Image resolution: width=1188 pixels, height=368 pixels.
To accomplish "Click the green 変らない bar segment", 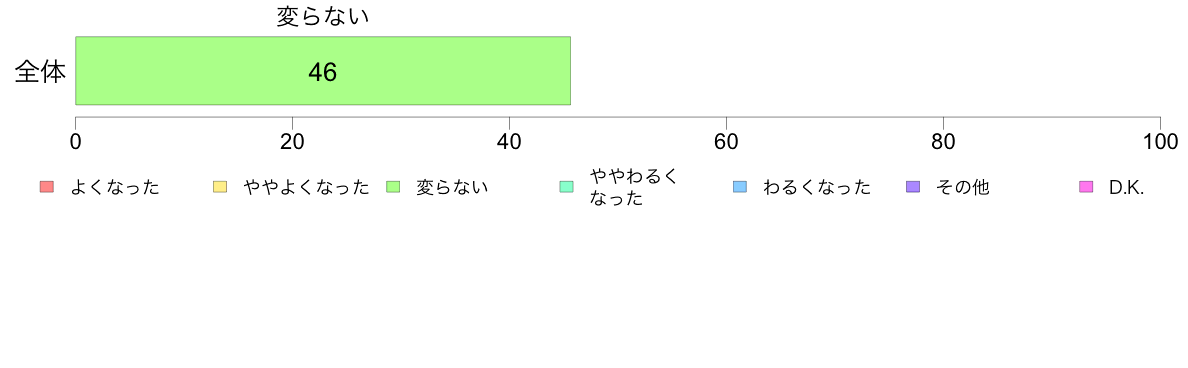I will [x=323, y=70].
